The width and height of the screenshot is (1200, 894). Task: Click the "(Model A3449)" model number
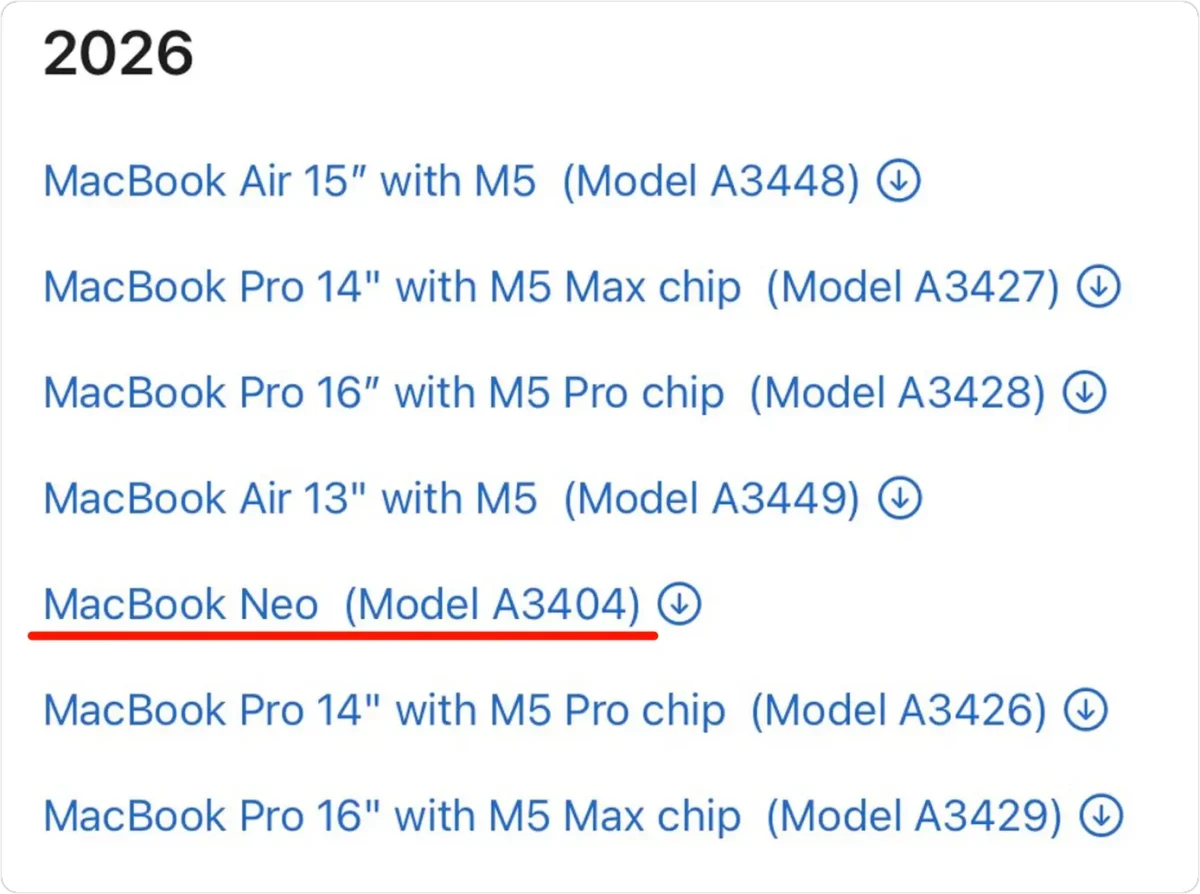click(x=711, y=498)
